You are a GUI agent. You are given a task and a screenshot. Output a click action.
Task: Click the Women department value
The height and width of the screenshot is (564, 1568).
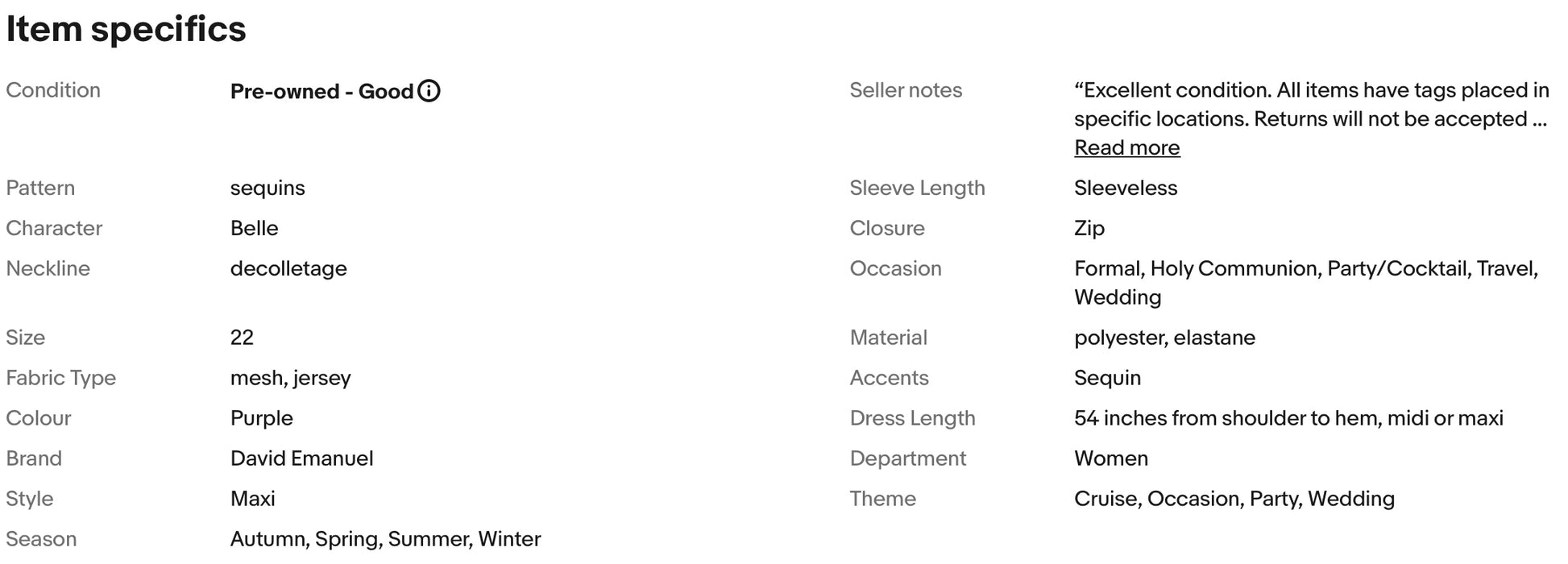(x=1111, y=458)
